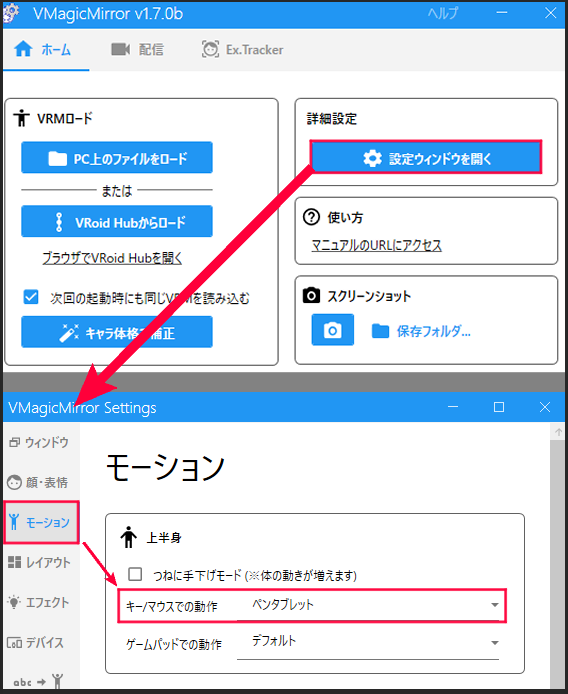Open the ヘルプ menu in title bar

click(x=443, y=13)
